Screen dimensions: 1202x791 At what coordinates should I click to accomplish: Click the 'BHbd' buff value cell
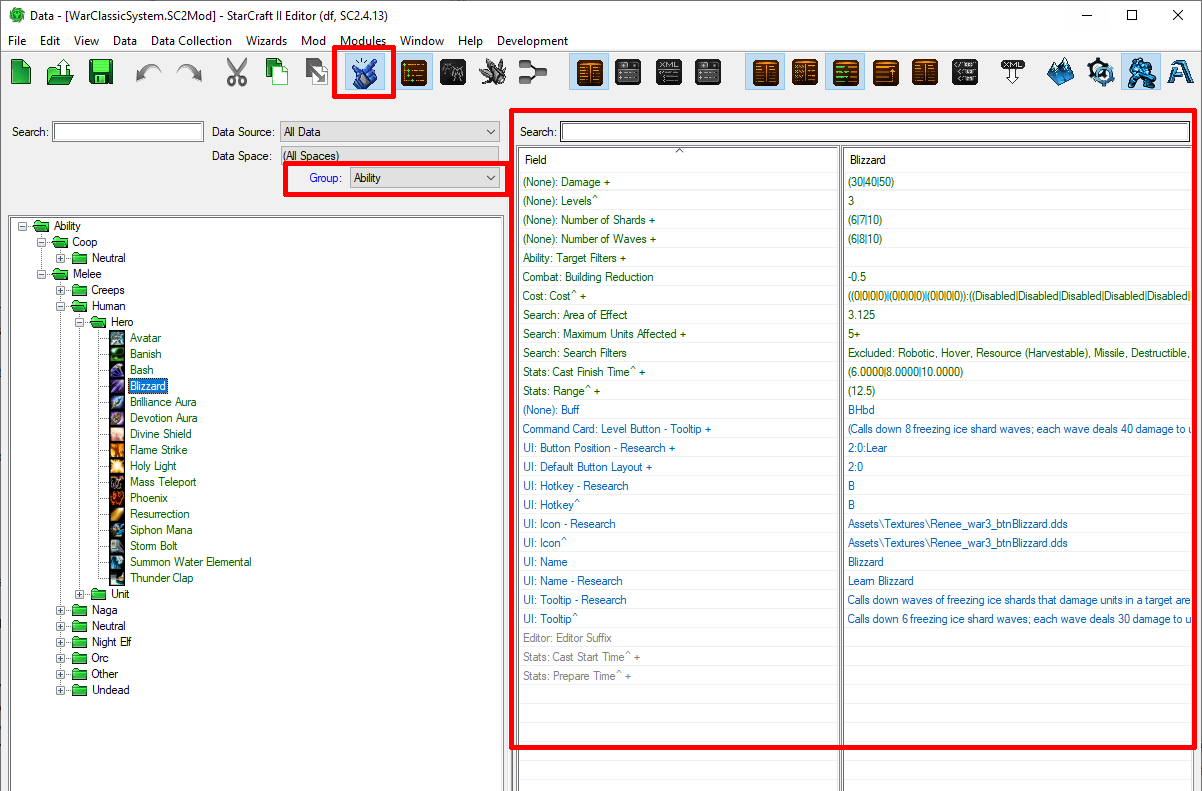point(1019,410)
